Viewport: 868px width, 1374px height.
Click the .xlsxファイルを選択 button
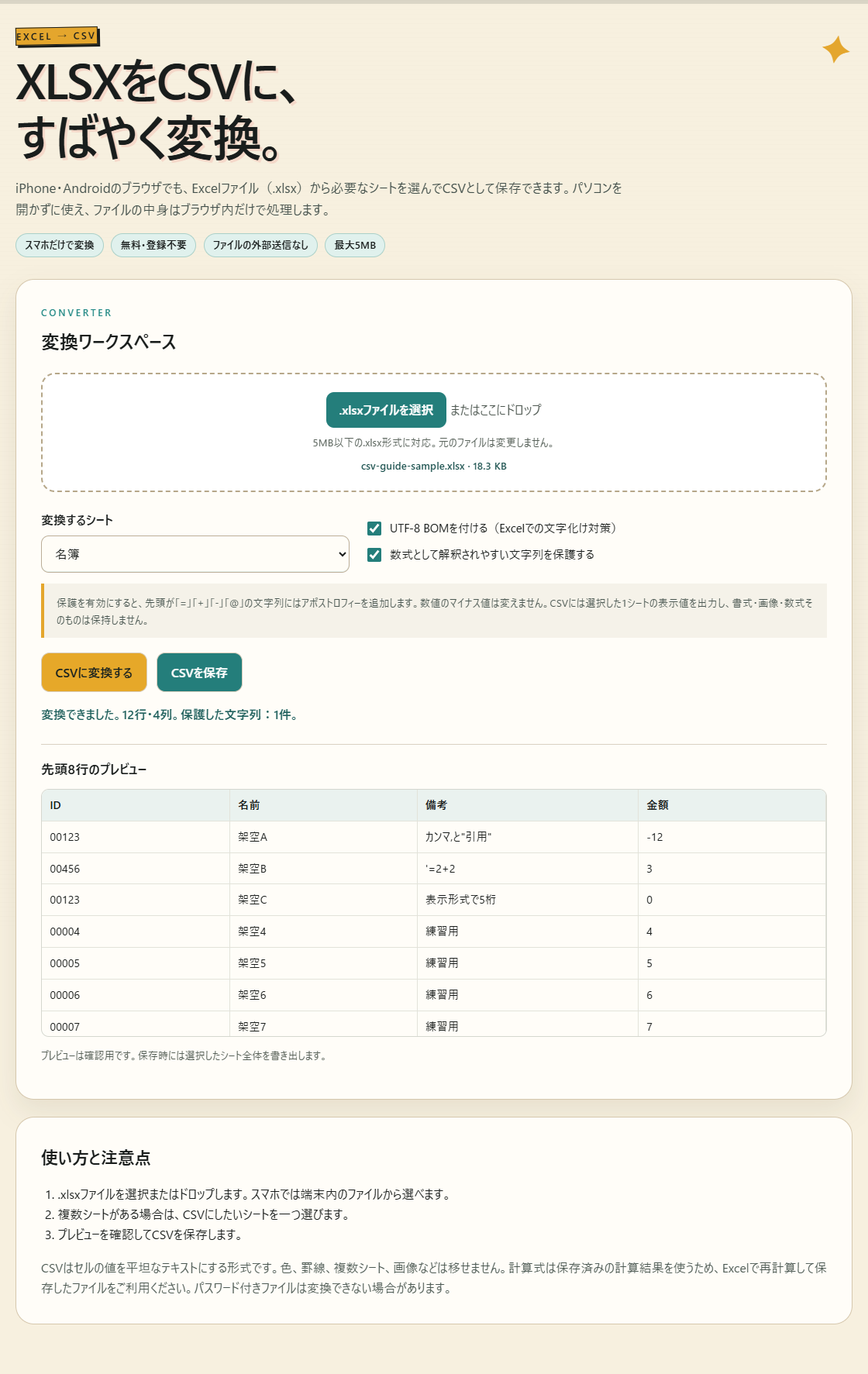click(386, 410)
